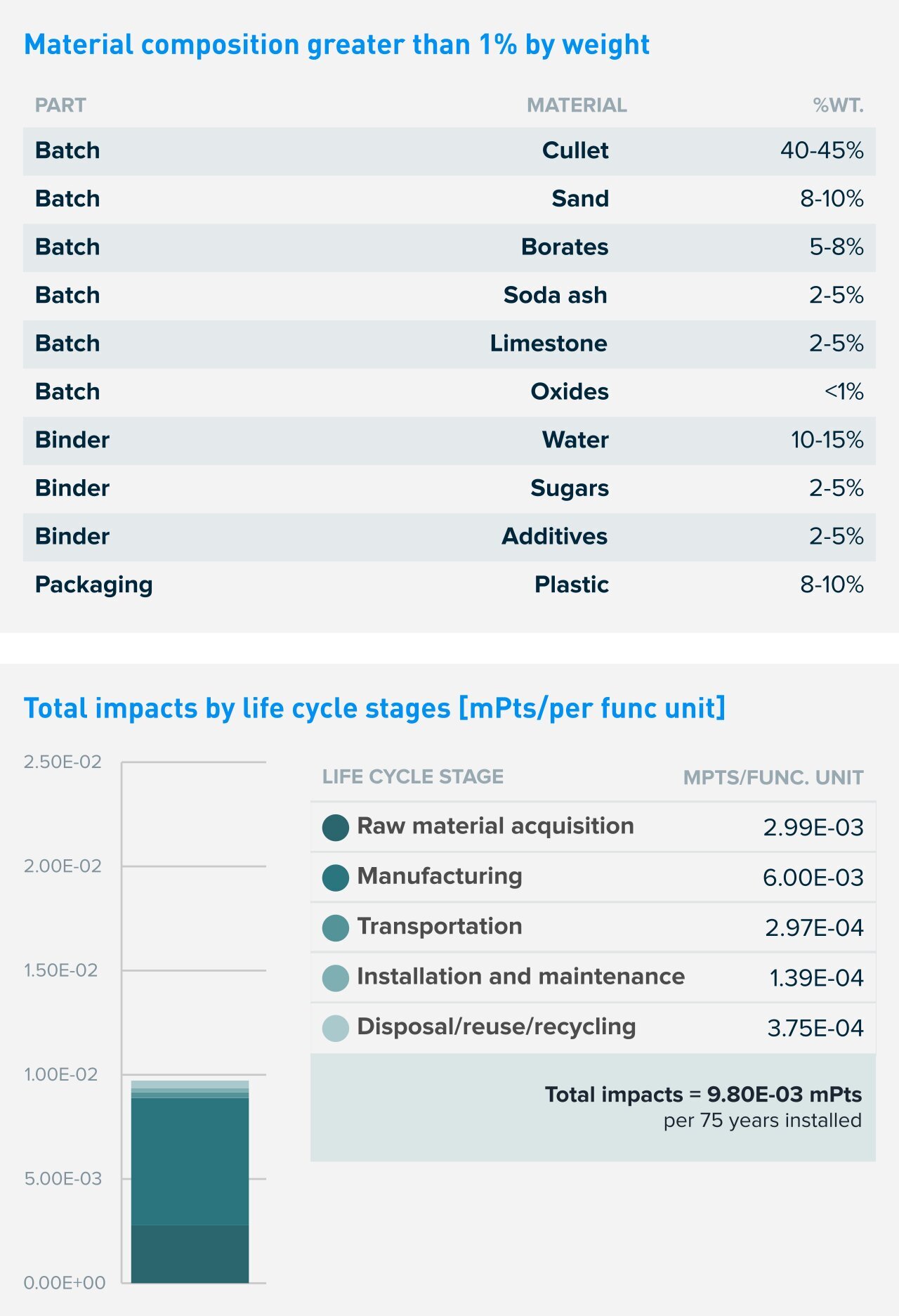Click the MPTS/FUNC. UNIT column header
899x1316 pixels.
(773, 778)
